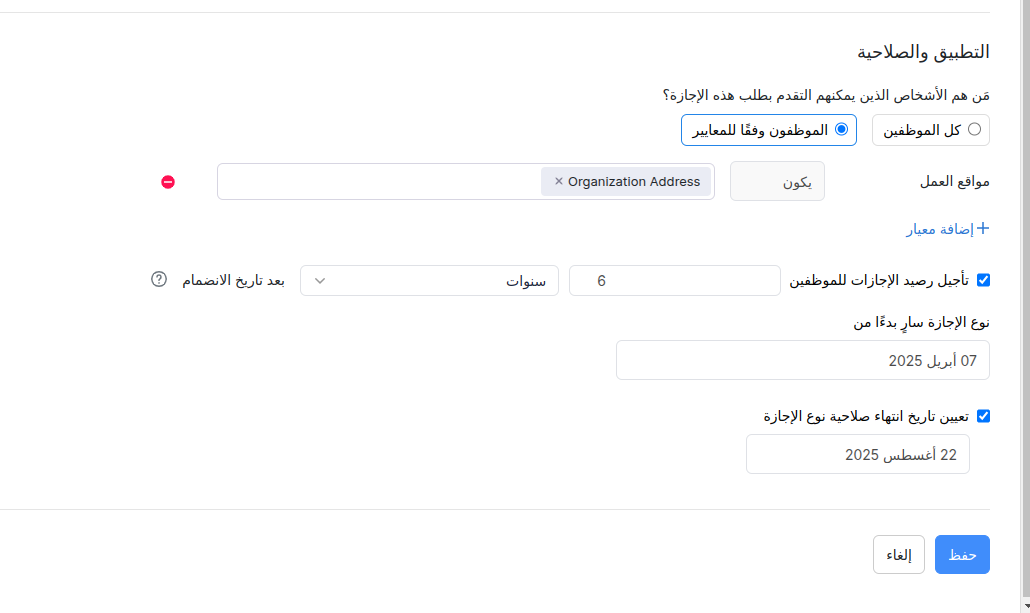Click the إضافة معيار link text
The width and height of the screenshot is (1030, 613).
[x=935, y=229]
